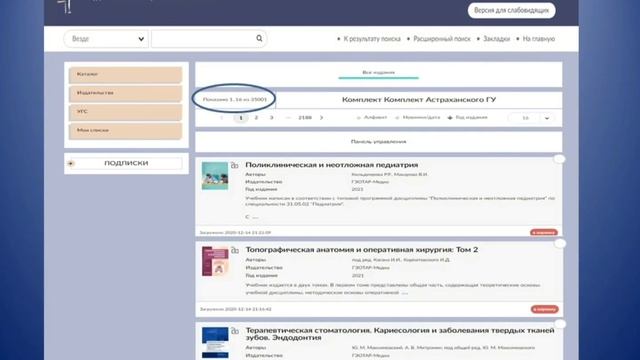Open the Везде search scope dropdown
Viewport: 640px width, 360px height.
[x=106, y=39]
